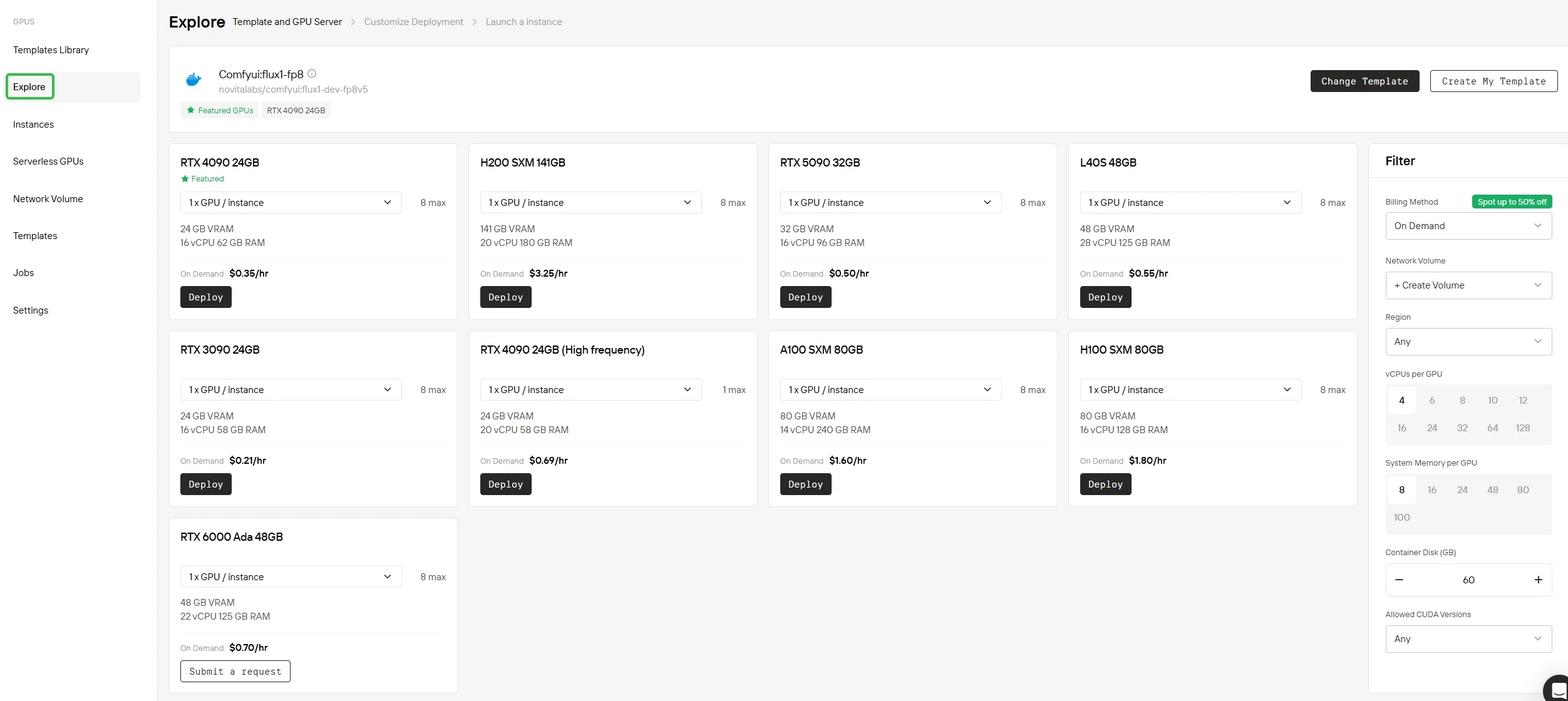This screenshot has height=701, width=1568.
Task: Open Network Volume in the sidebar
Action: tap(48, 199)
